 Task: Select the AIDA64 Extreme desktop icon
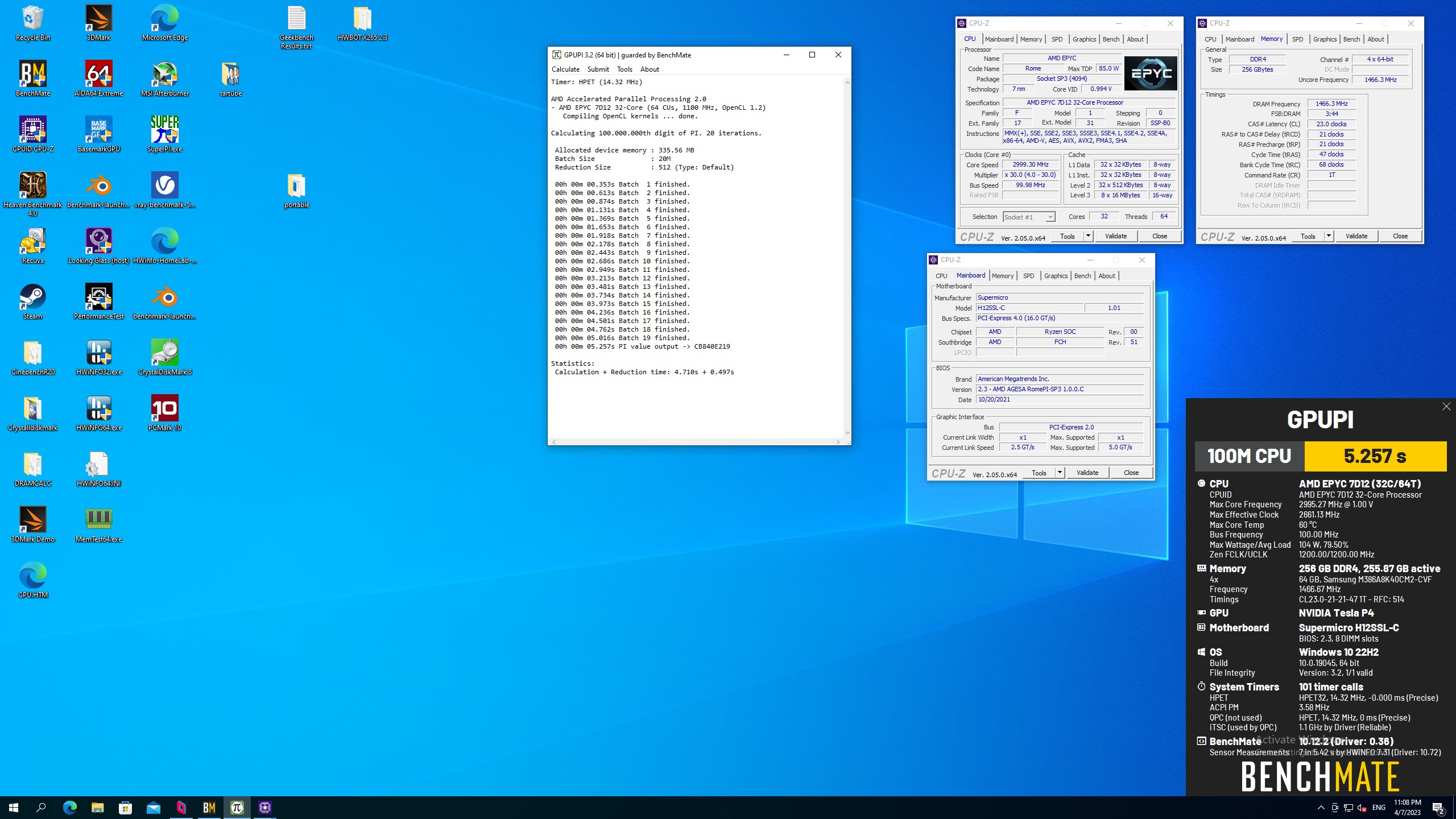pyautogui.click(x=98, y=79)
